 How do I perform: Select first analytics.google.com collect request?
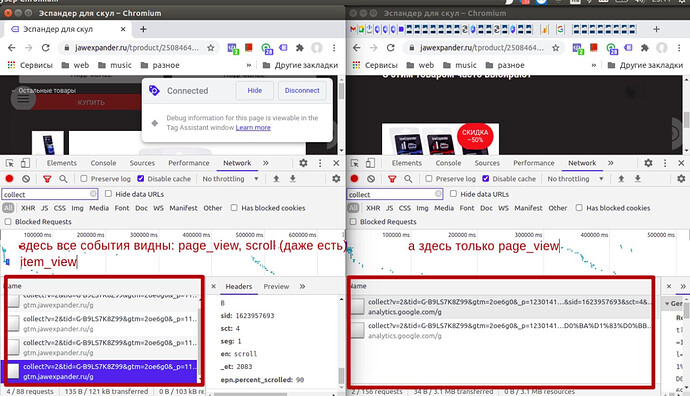501,307
